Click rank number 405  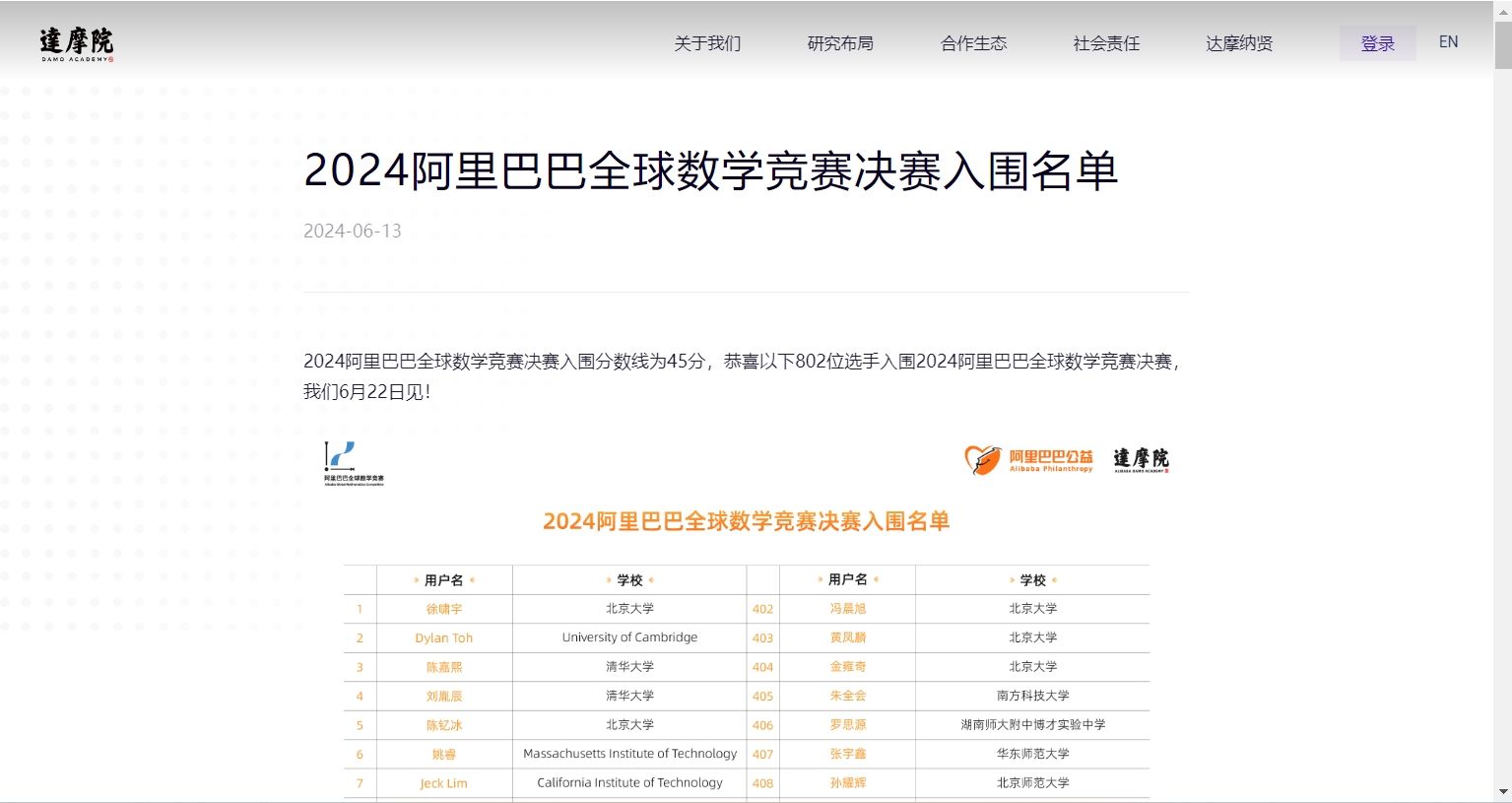762,697
